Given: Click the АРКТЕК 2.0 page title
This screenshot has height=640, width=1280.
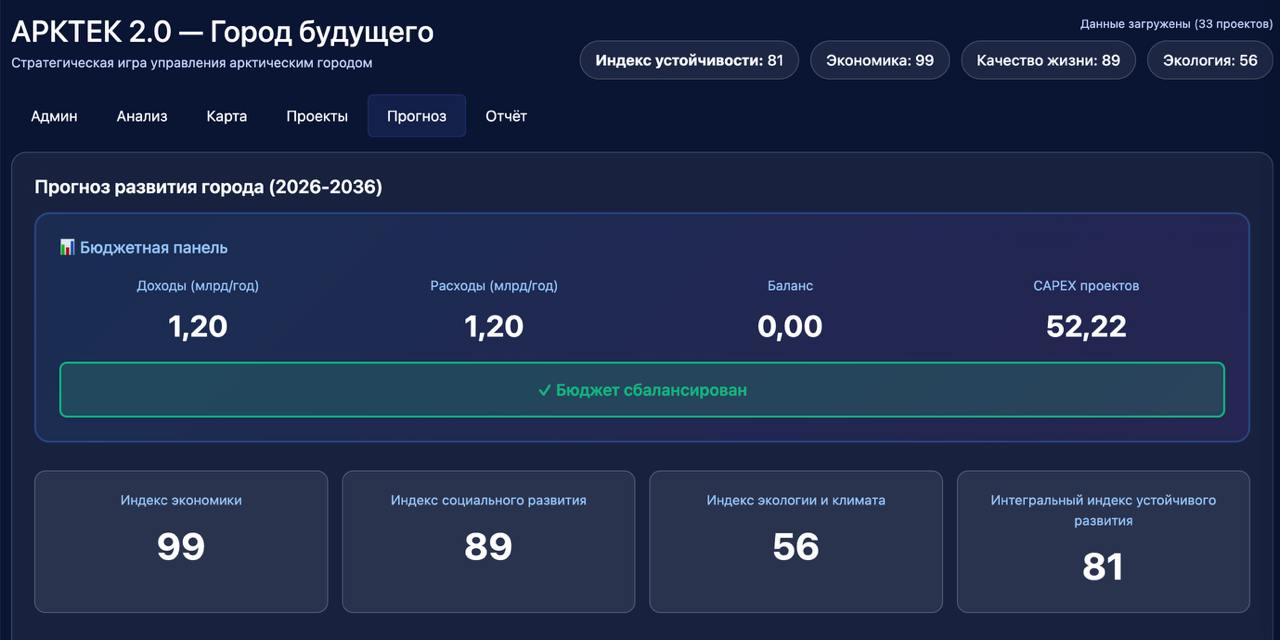Looking at the screenshot, I should point(222,32).
